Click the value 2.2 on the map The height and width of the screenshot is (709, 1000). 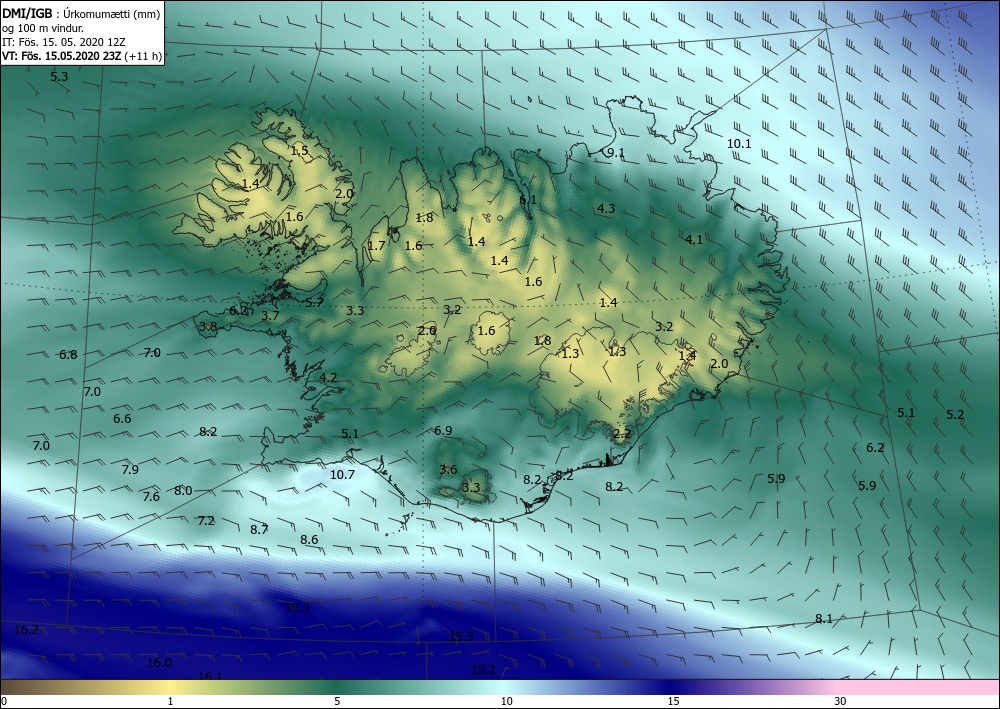[622, 434]
